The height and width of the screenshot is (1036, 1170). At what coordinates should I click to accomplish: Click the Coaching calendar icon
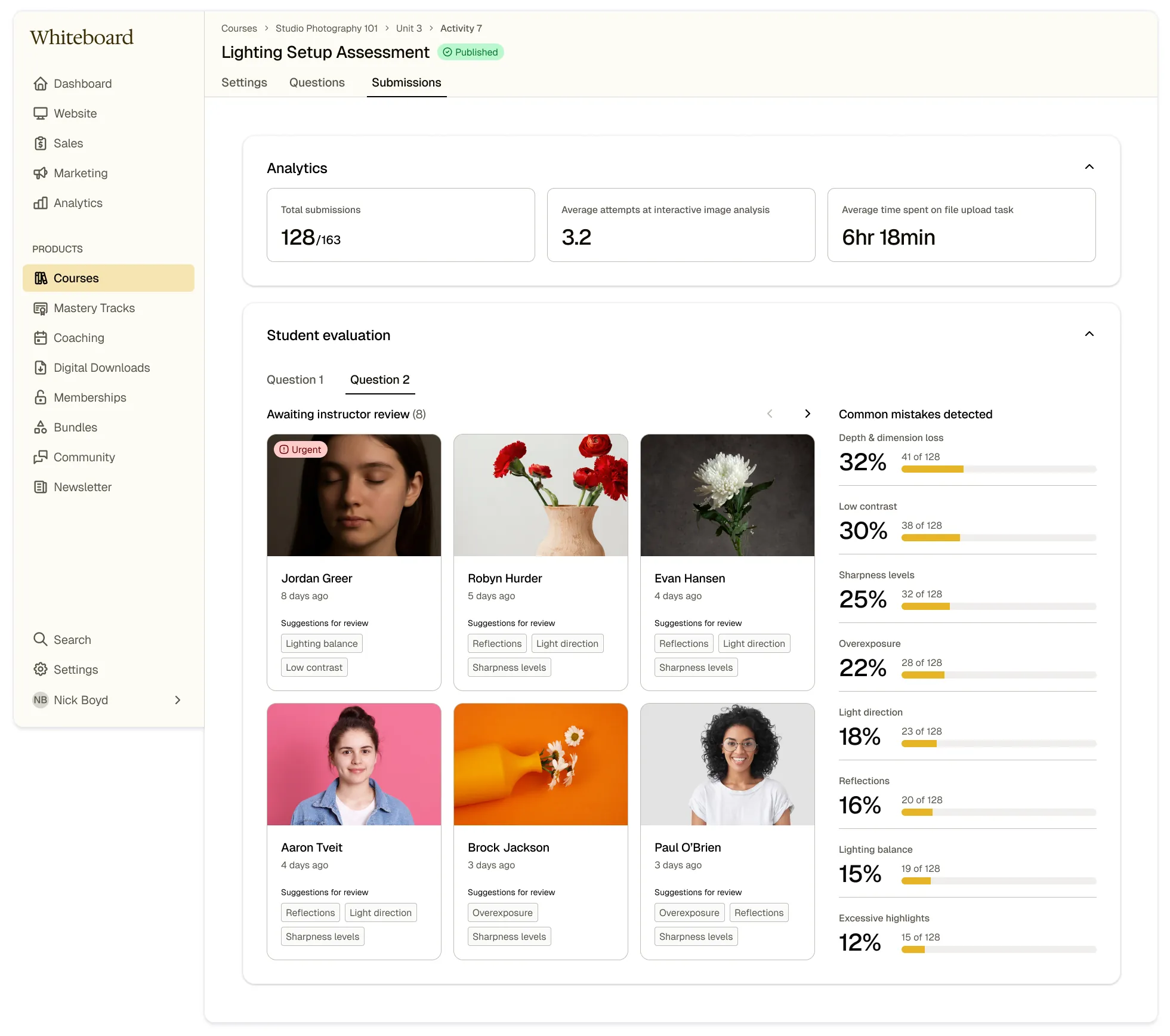[40, 338]
